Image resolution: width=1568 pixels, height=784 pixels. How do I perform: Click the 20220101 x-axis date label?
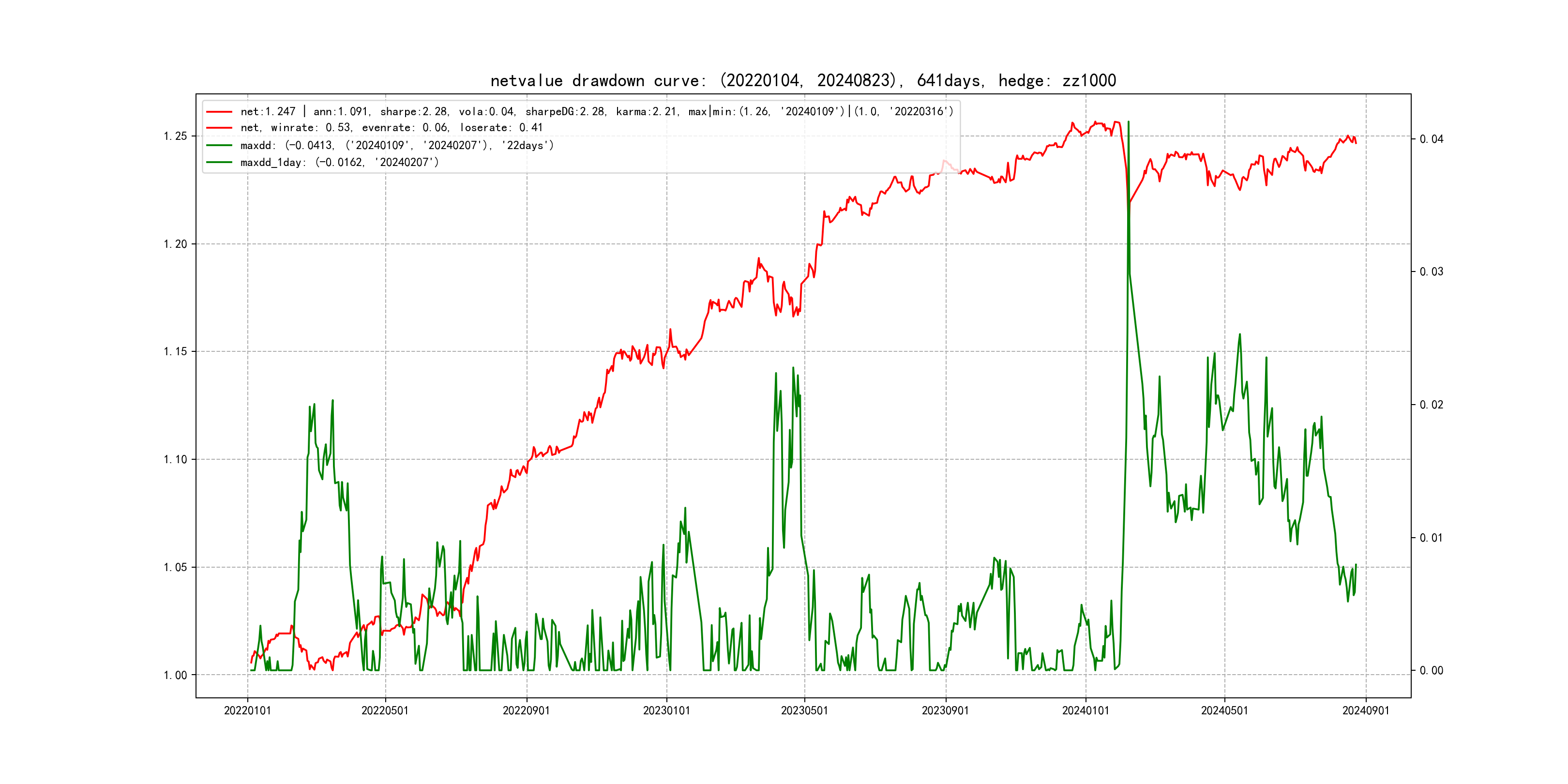[247, 711]
